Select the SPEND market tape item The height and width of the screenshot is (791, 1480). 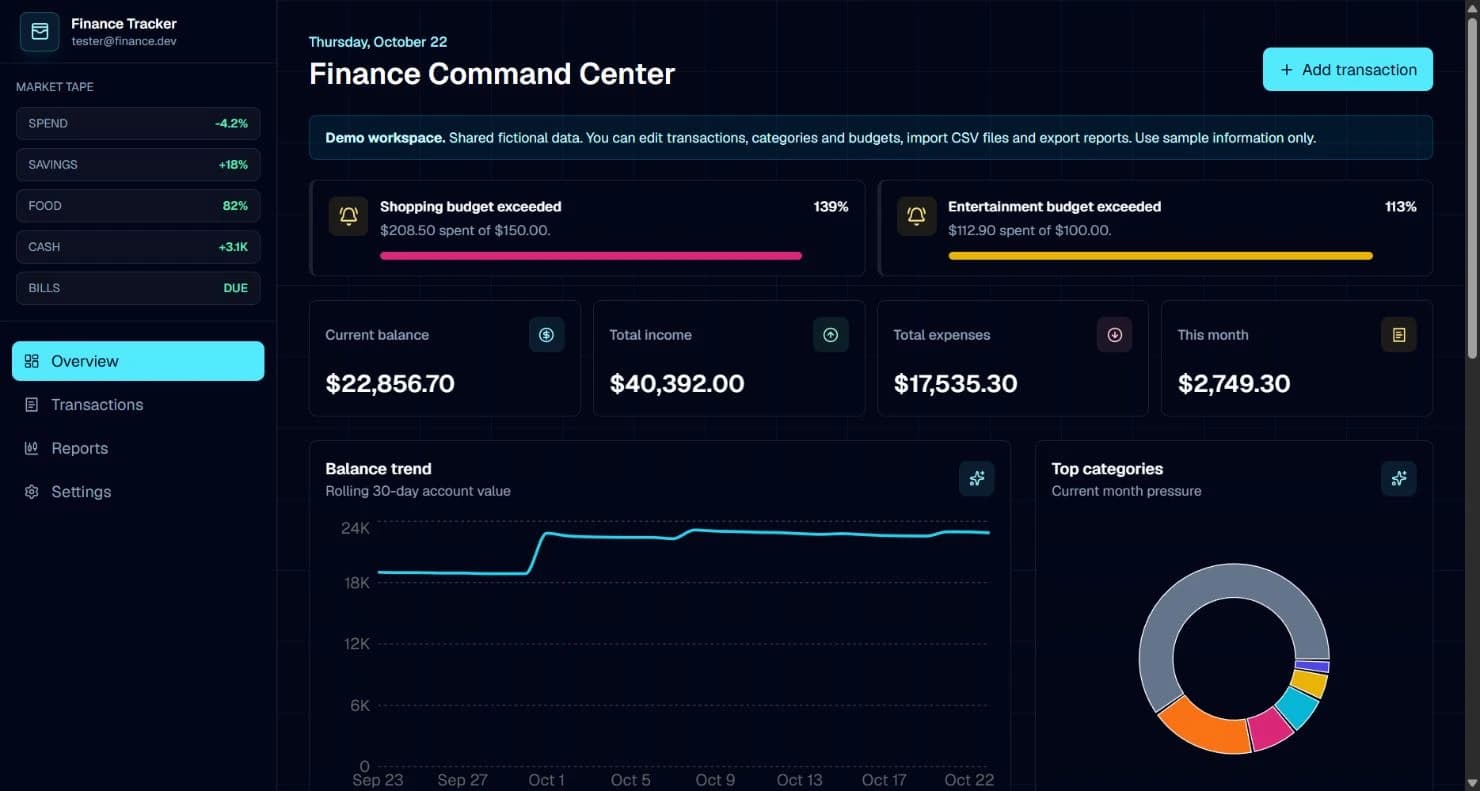tap(138, 123)
